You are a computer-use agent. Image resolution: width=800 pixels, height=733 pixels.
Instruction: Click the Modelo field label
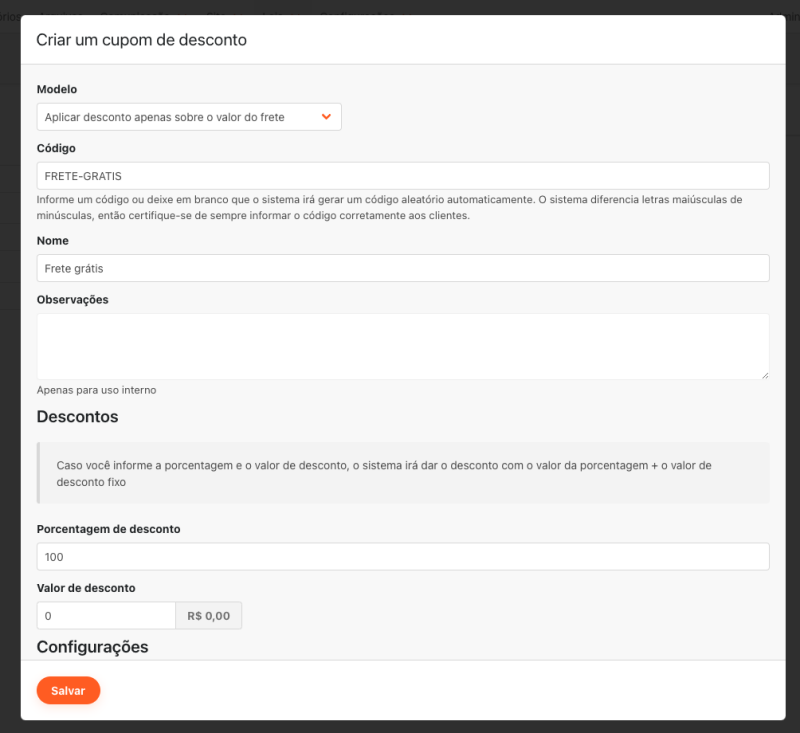point(57,89)
